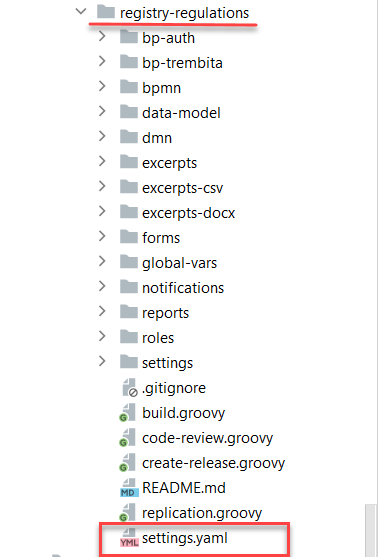
Task: Click the build.groovy Groovy file icon
Action: (x=127, y=413)
